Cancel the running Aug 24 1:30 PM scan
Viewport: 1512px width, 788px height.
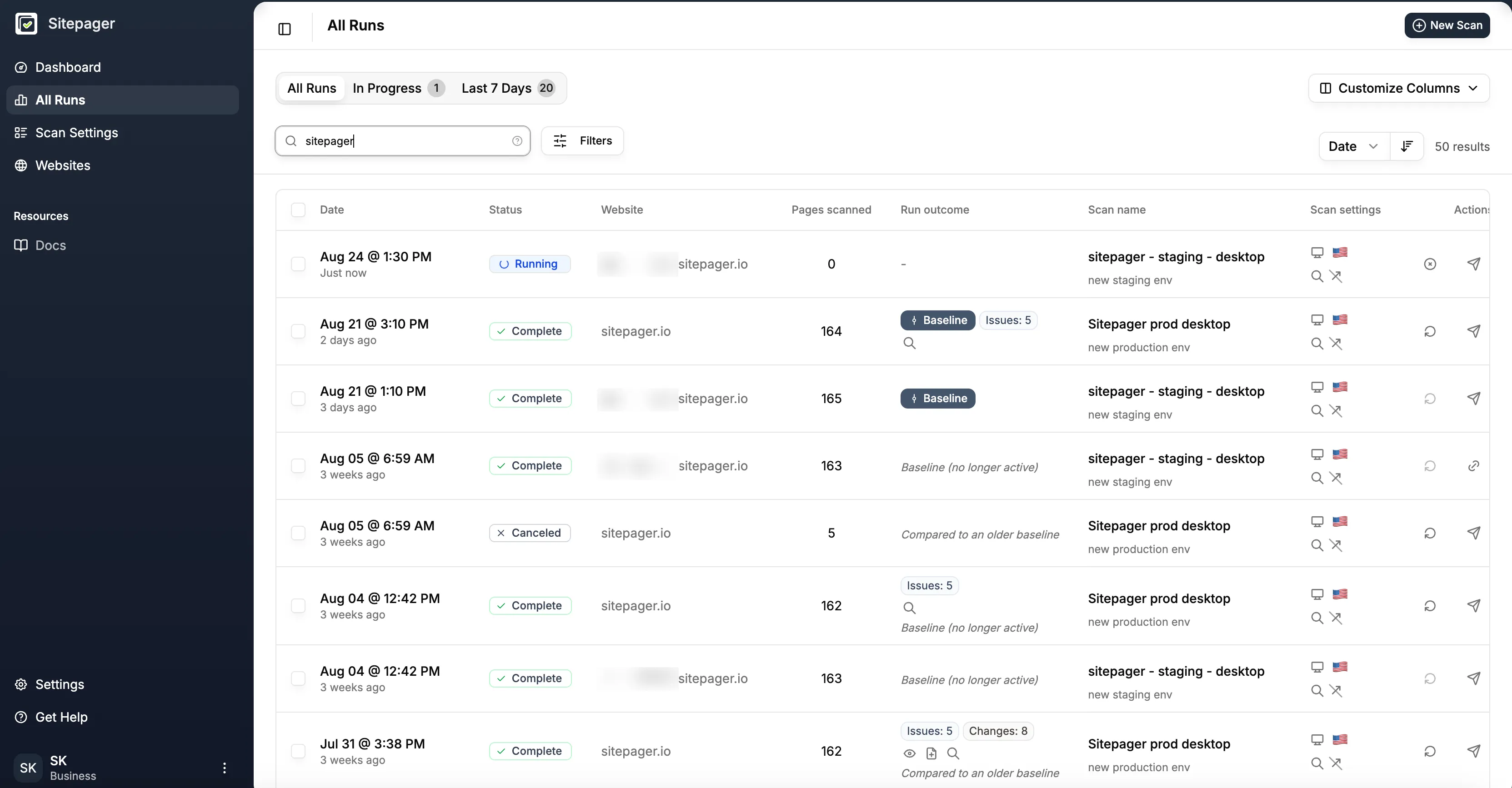click(1431, 264)
